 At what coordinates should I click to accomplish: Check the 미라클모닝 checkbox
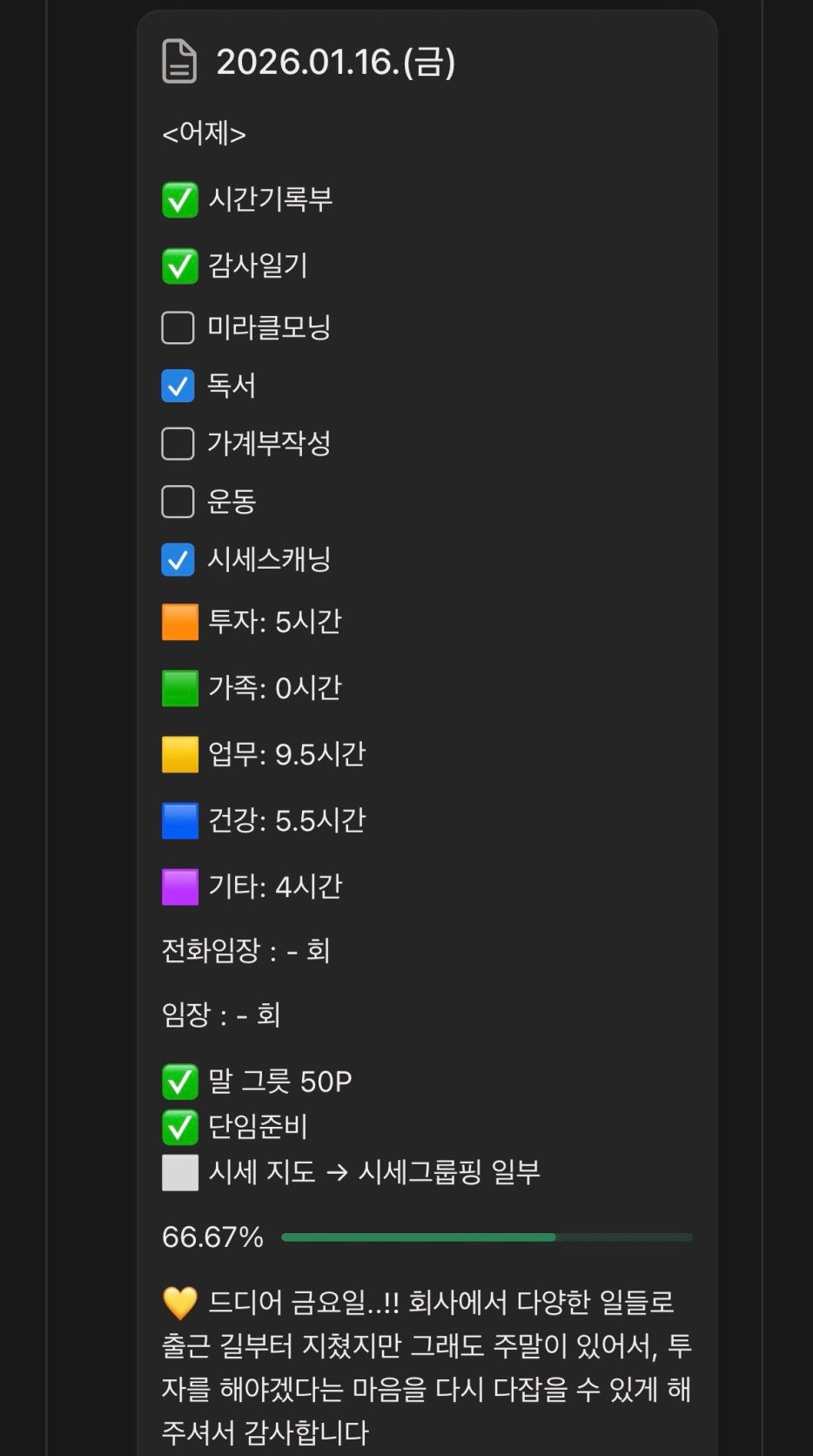[x=178, y=328]
